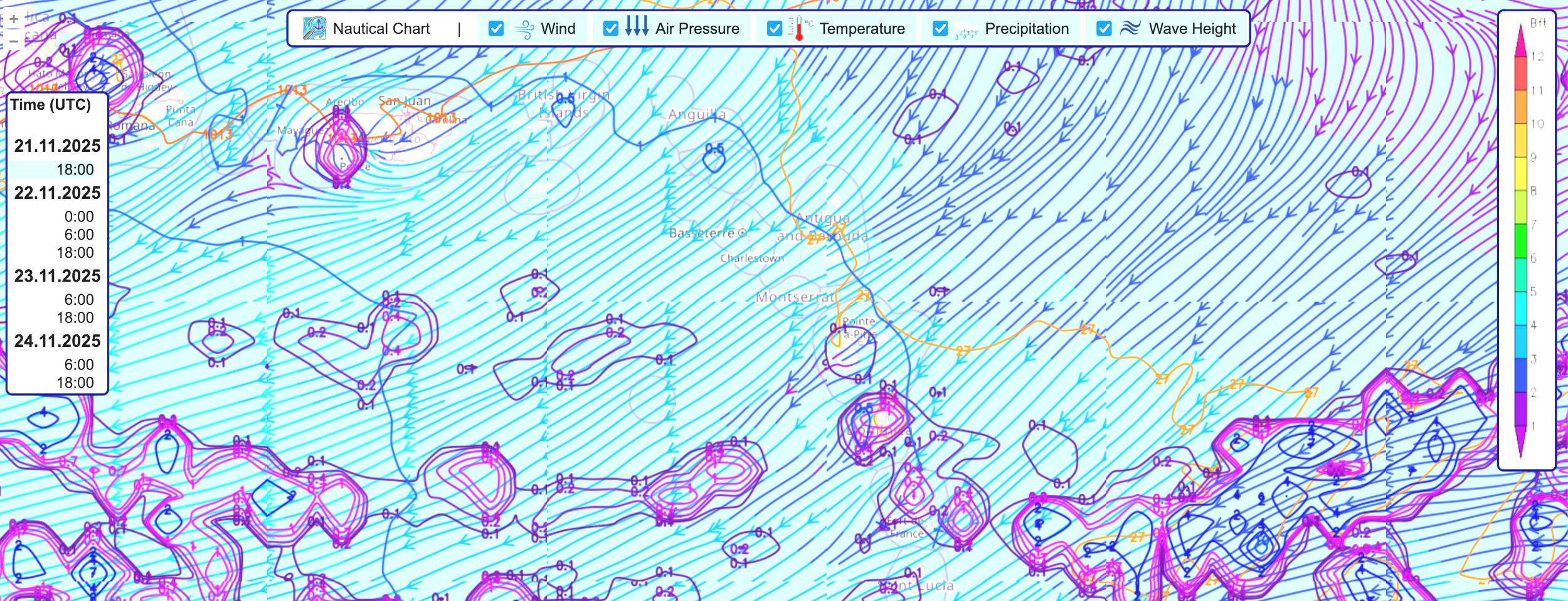The height and width of the screenshot is (601, 1568).
Task: Click the Air Pressure label
Action: [x=697, y=29]
